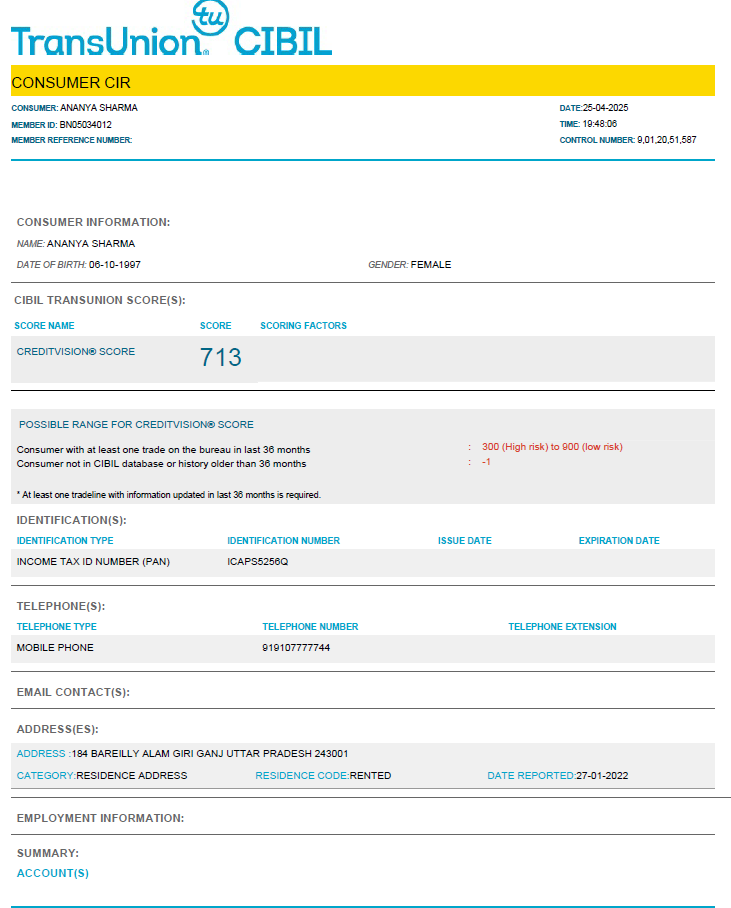Click ADDRESS(ES) heading
Viewport: 731px width, 908px height.
click(x=57, y=729)
